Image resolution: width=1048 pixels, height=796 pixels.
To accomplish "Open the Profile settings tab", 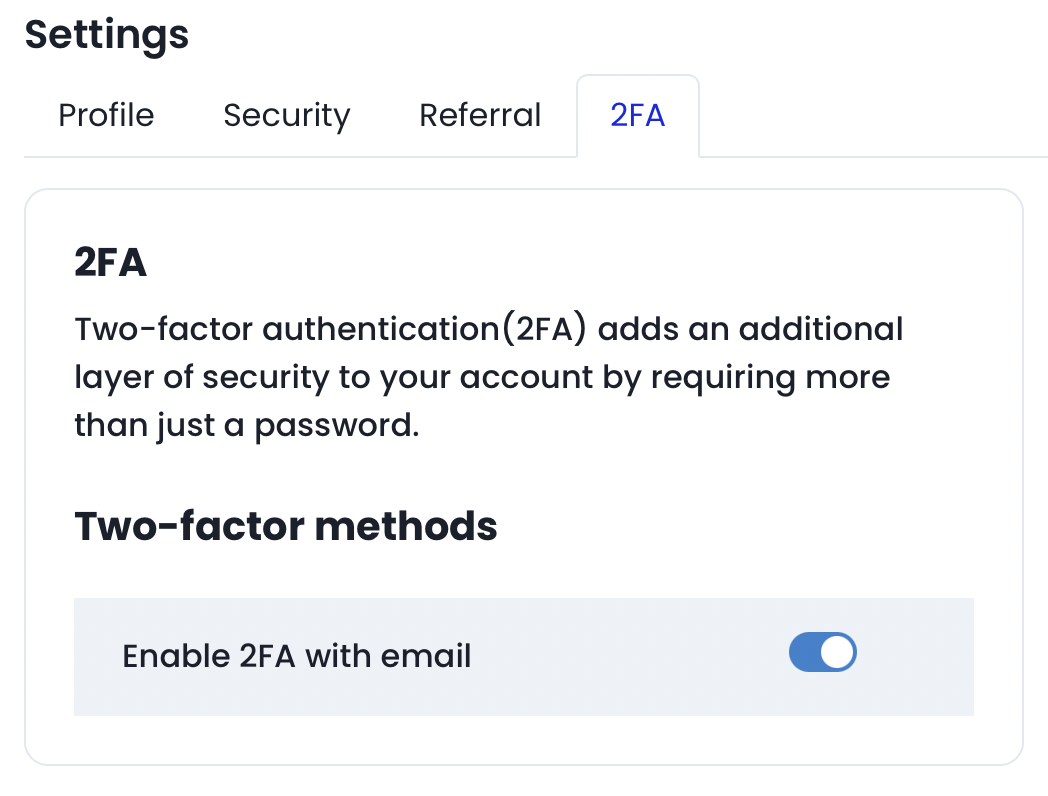I will (106, 115).
